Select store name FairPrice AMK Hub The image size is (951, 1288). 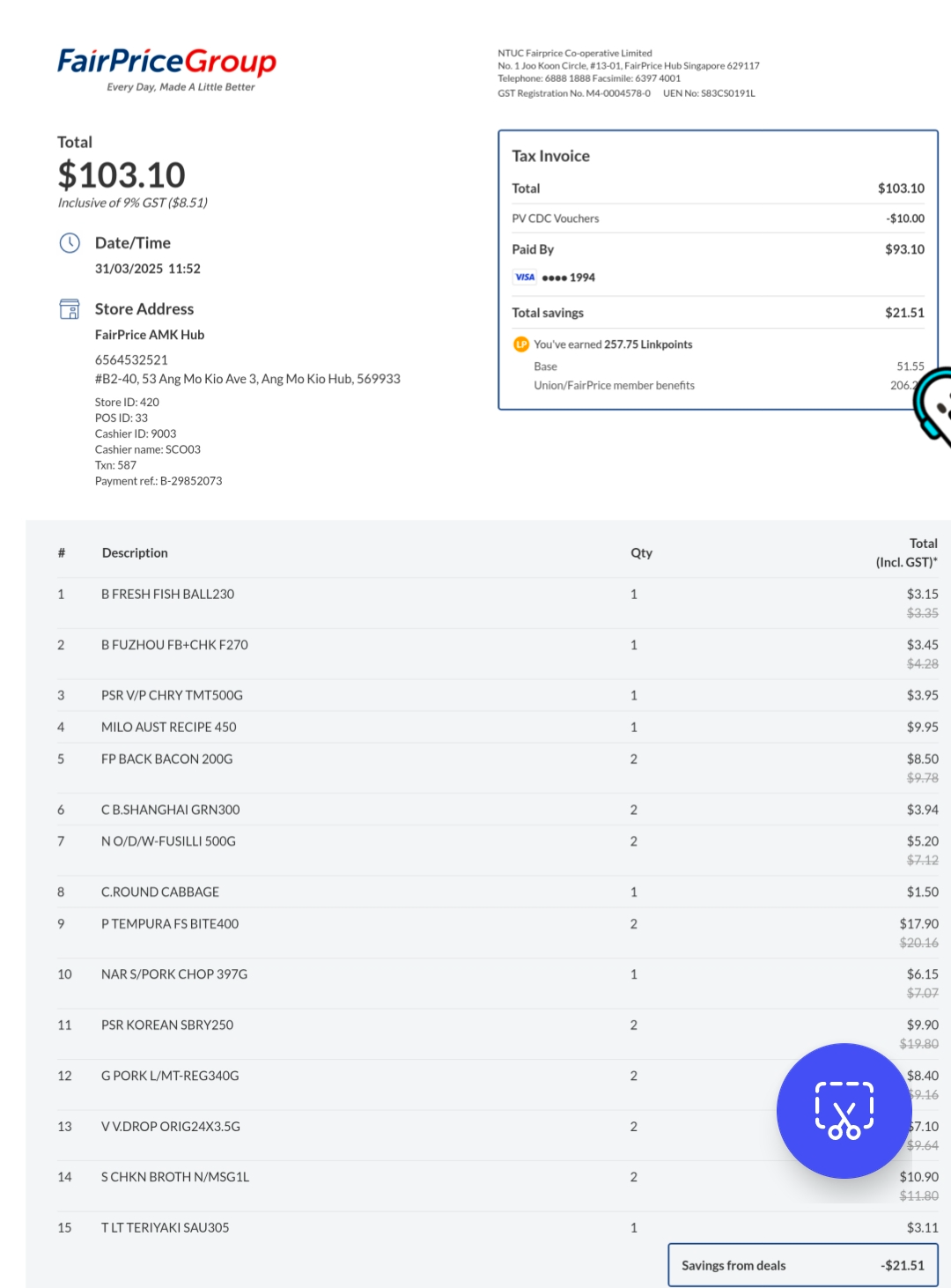[x=150, y=335]
